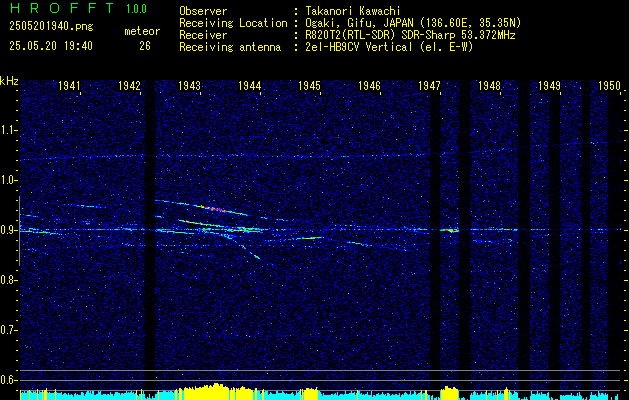Screen dimensions: 629x400
Task: Click the meteor count value 26
Action: 145,46
